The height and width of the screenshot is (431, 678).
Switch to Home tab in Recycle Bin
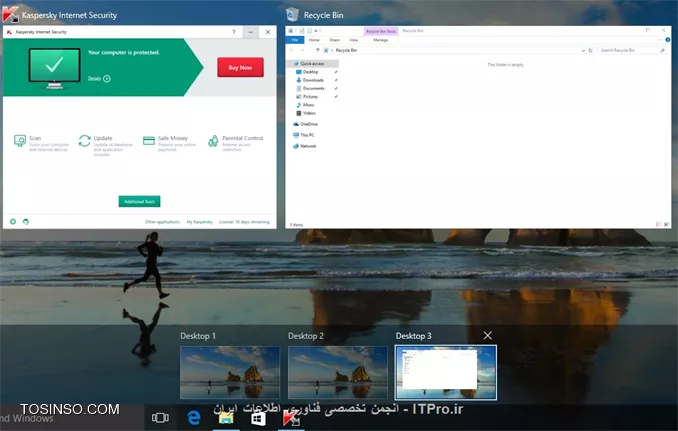click(314, 40)
